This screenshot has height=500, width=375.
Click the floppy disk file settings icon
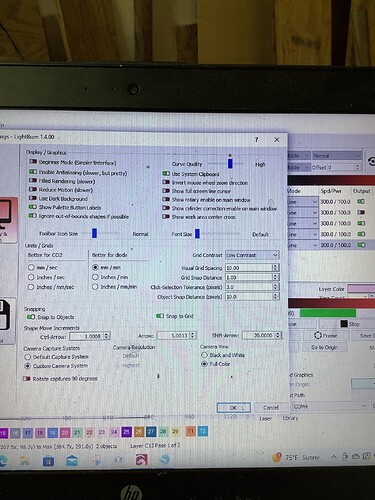click(5, 315)
